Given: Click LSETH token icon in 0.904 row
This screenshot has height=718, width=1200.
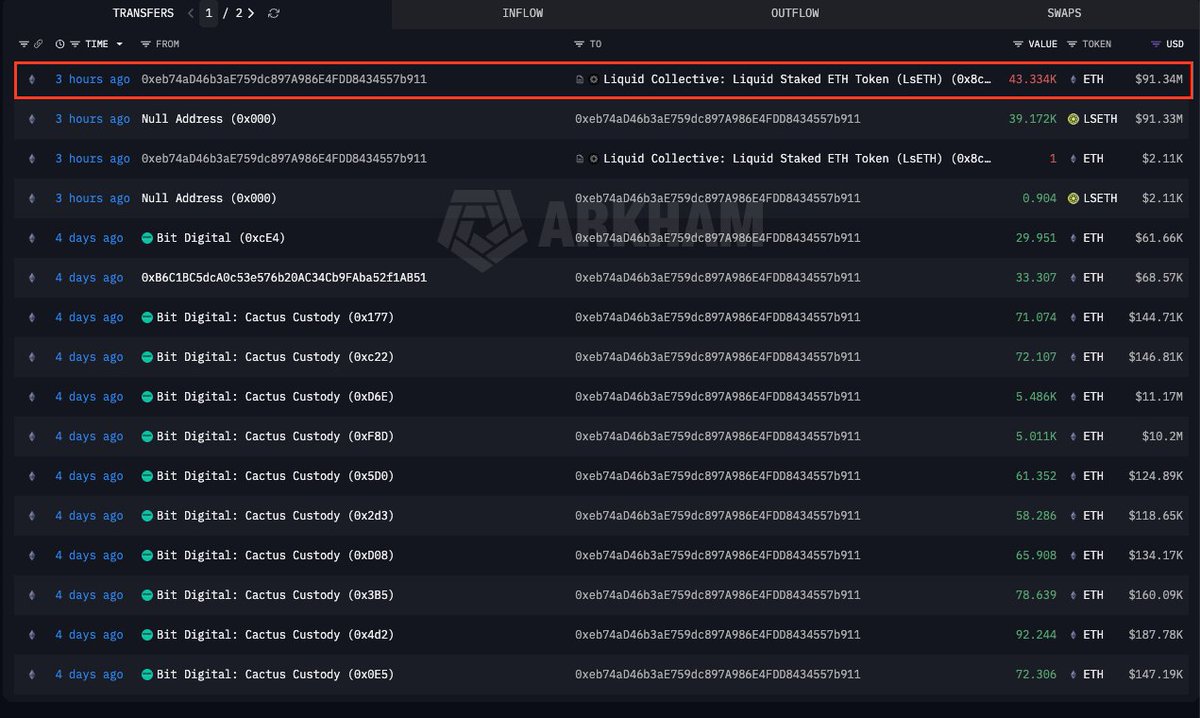Looking at the screenshot, I should (1073, 198).
